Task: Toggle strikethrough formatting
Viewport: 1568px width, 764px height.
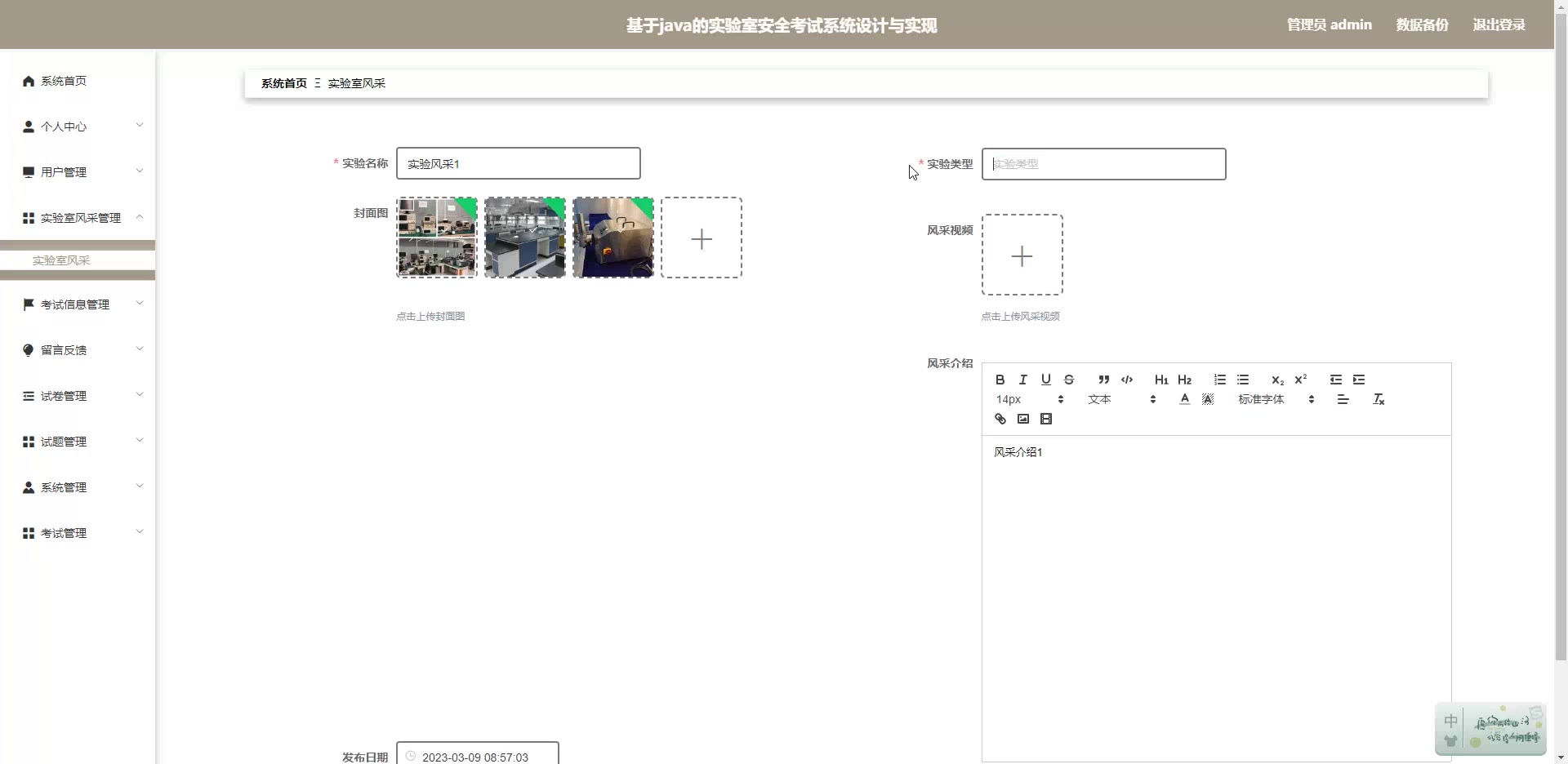Action: pyautogui.click(x=1068, y=380)
